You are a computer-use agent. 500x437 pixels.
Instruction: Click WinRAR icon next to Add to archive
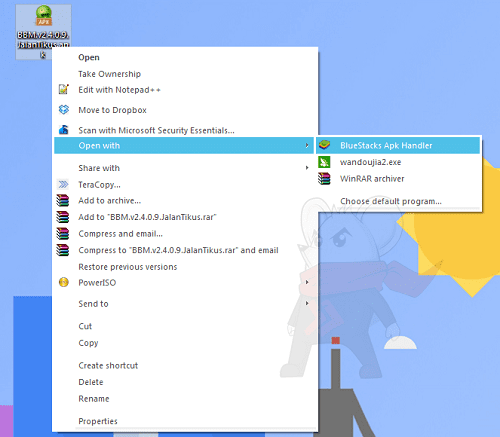[63, 200]
